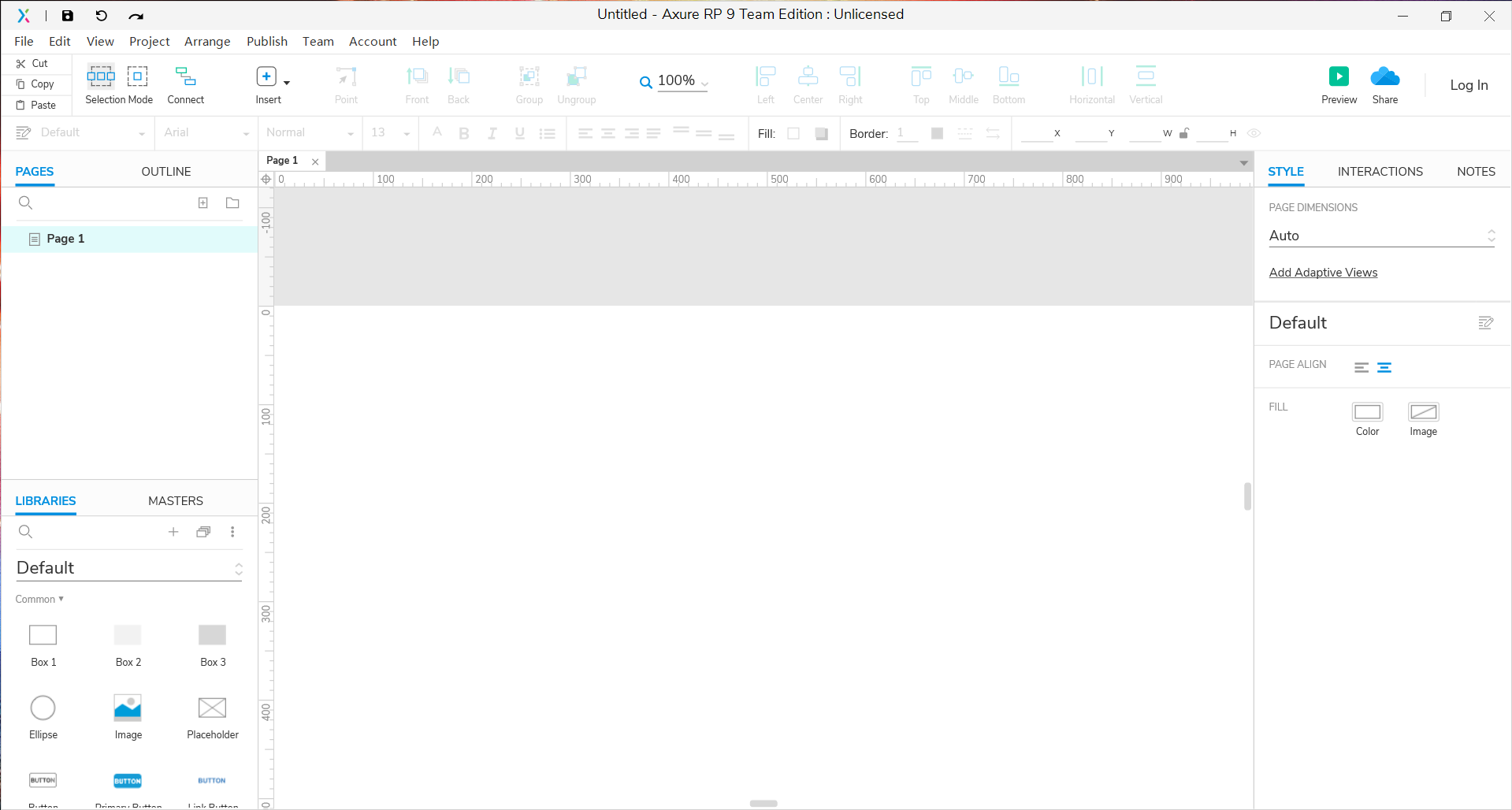Click the Insert widget icon
This screenshot has width=1512, height=810.
(266, 76)
